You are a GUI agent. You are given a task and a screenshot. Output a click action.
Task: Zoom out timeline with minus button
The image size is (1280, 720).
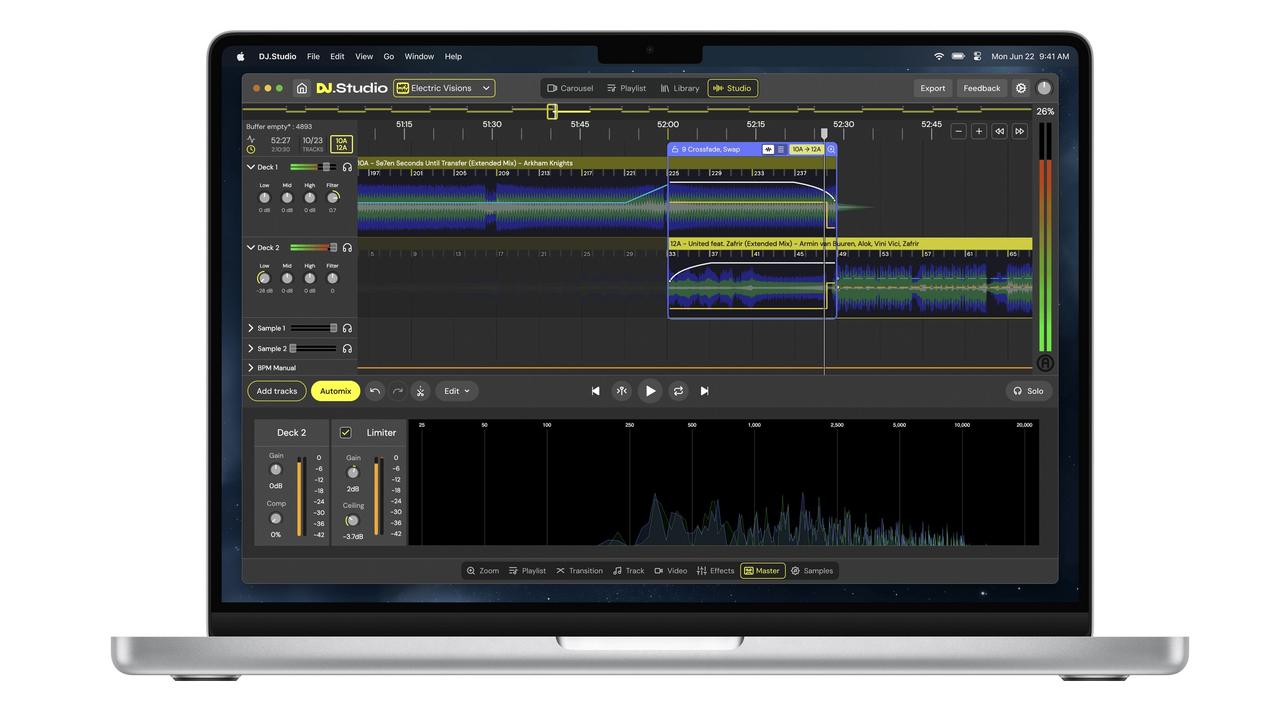[x=958, y=131]
